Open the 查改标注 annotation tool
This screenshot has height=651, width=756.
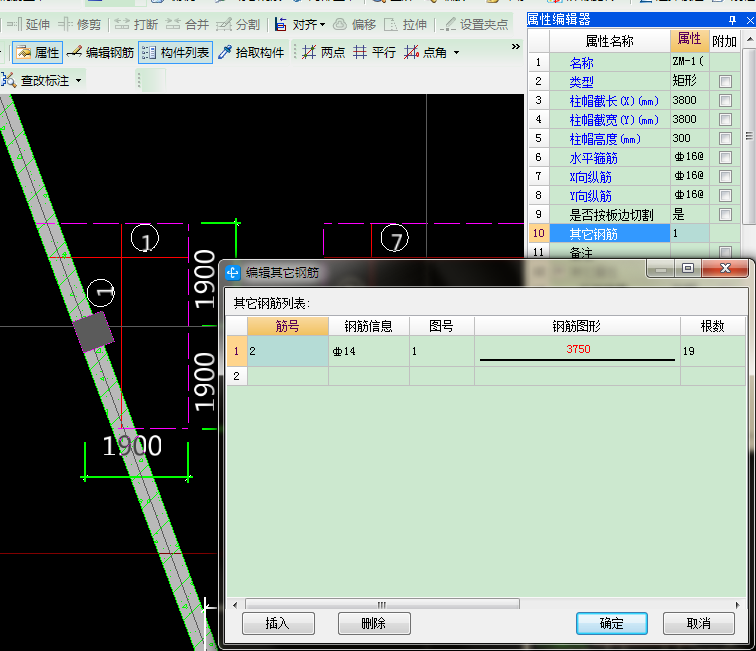point(36,80)
